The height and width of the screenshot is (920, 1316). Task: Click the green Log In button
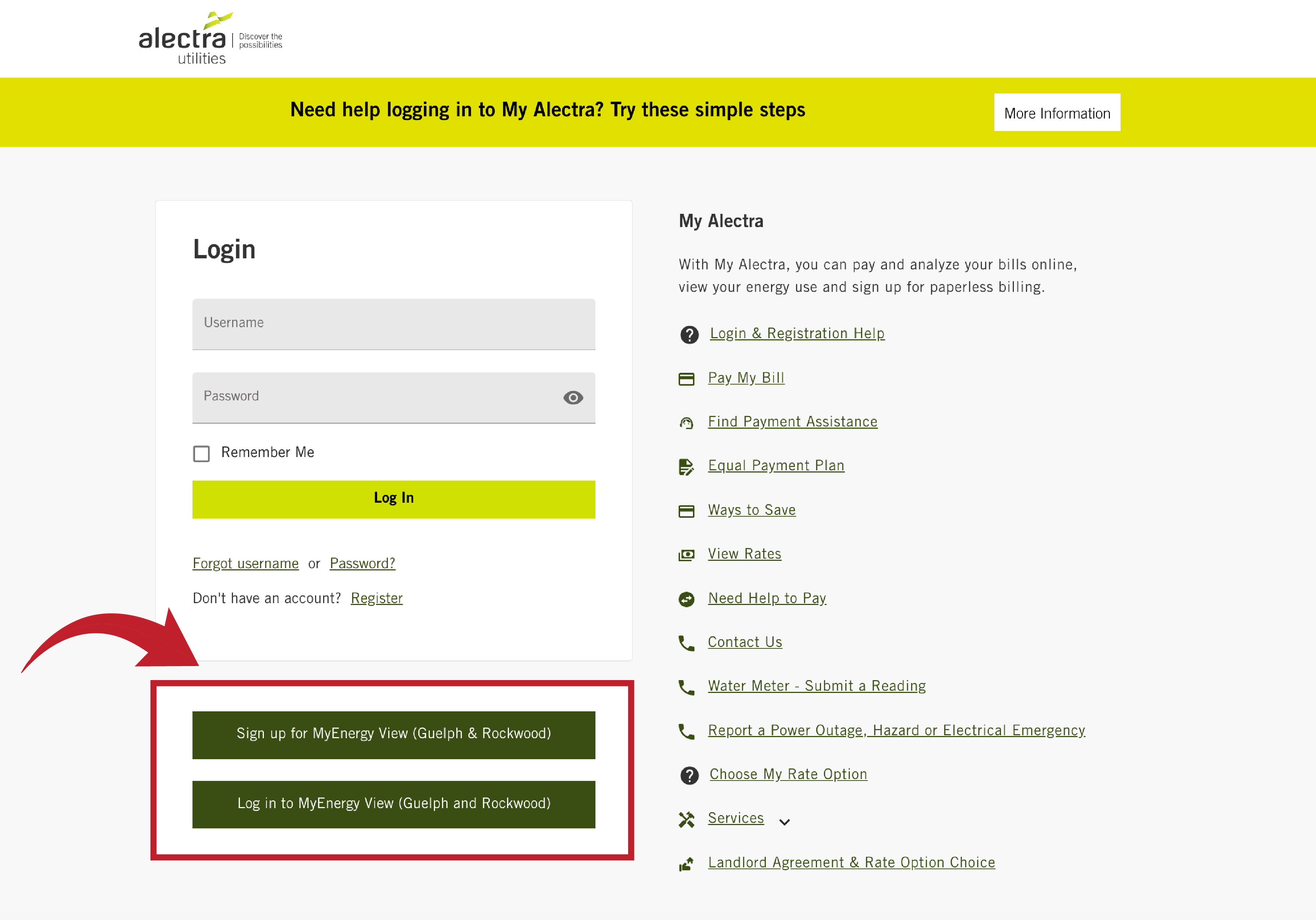[394, 499]
